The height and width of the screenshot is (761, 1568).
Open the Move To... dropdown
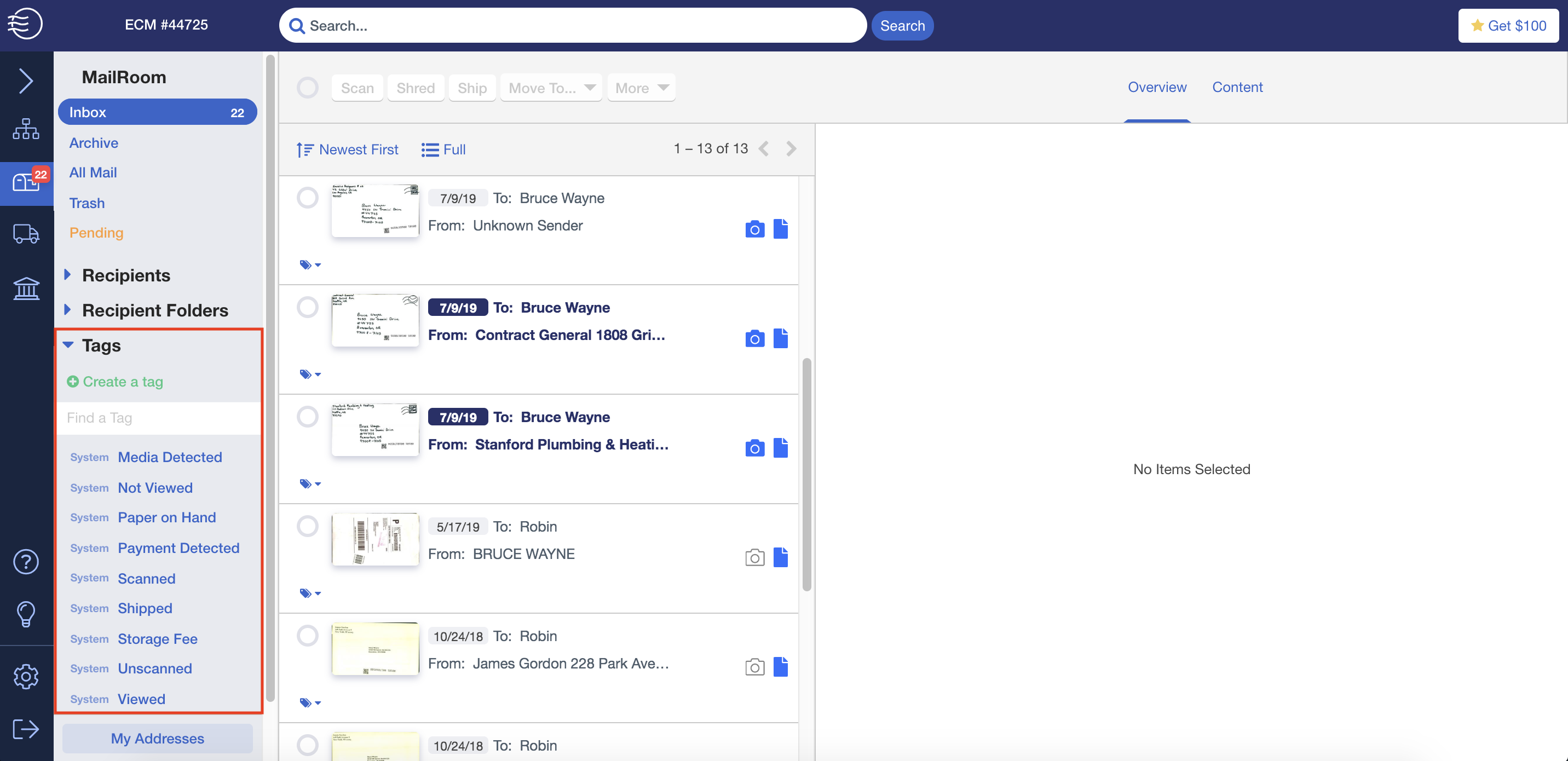pyautogui.click(x=551, y=88)
